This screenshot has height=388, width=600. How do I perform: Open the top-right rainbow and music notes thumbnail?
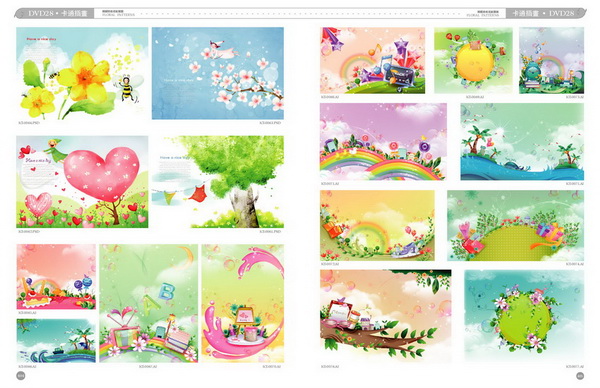click(x=551, y=60)
